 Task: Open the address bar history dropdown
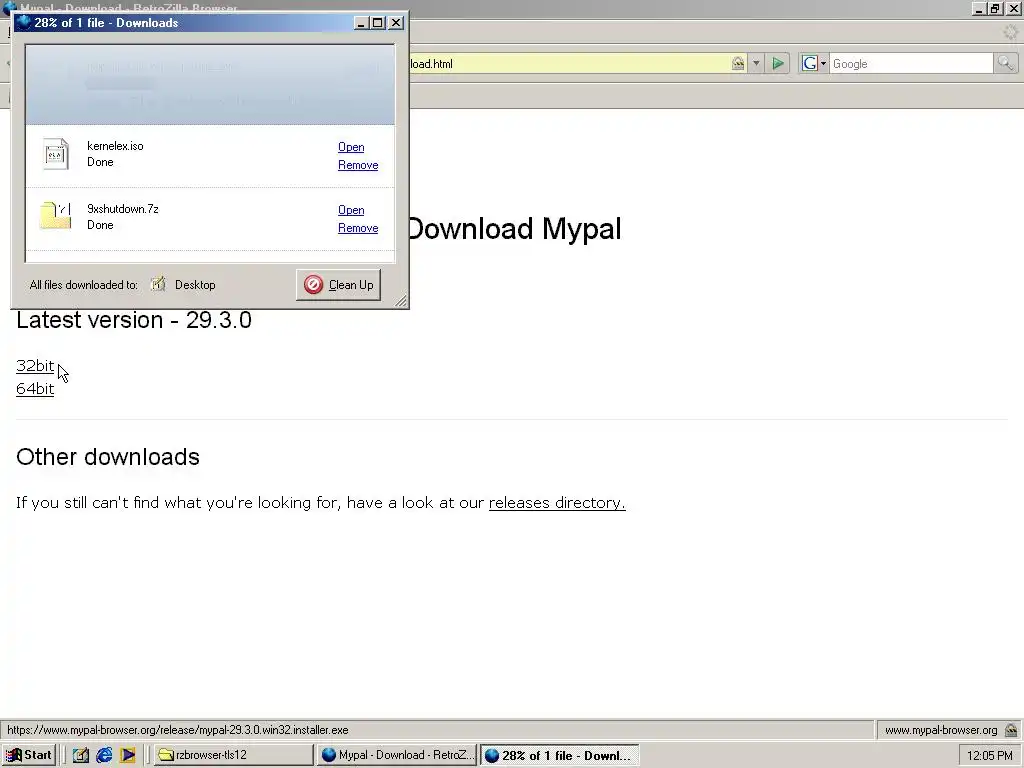pos(756,63)
